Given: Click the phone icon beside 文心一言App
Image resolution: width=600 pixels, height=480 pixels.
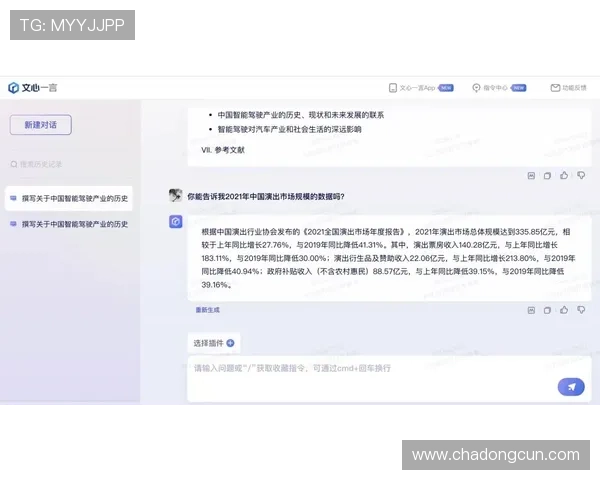Looking at the screenshot, I should (393, 88).
